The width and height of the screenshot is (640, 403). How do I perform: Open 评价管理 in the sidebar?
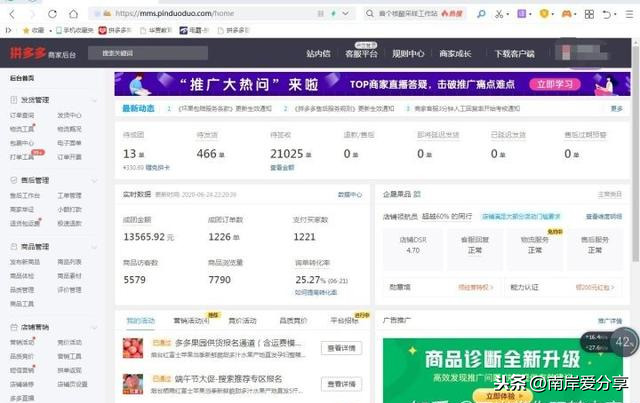click(x=69, y=290)
